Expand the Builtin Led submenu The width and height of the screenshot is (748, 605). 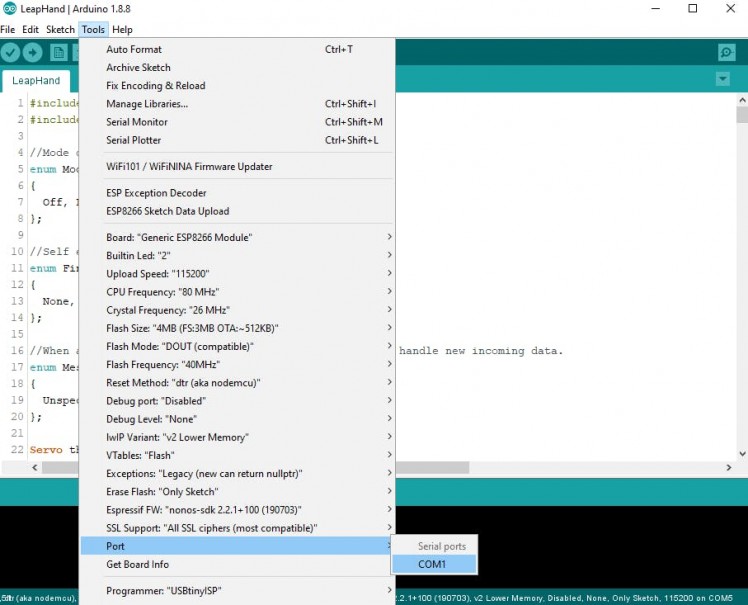pos(237,256)
